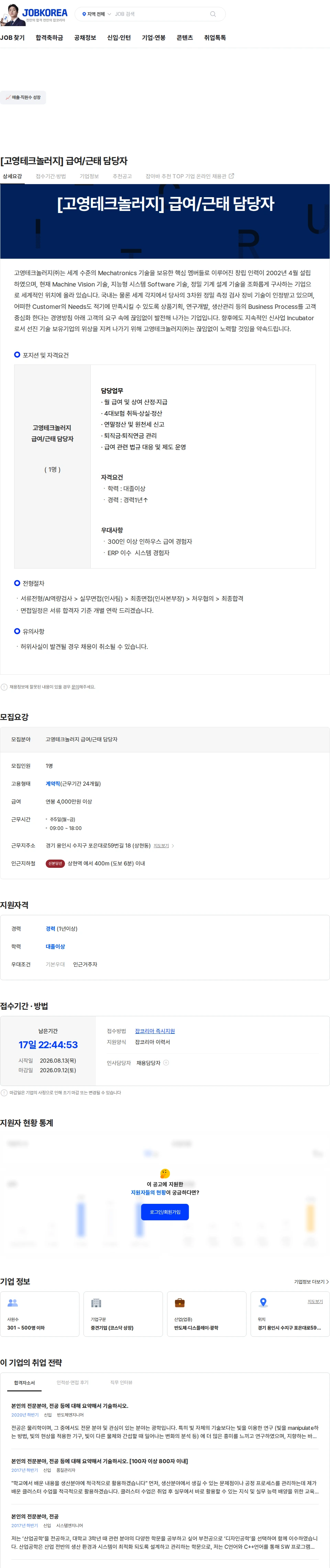This screenshot has width=330, height=1568.
Task: Click 지도보기 link in 위치 card
Action: [315, 1301]
